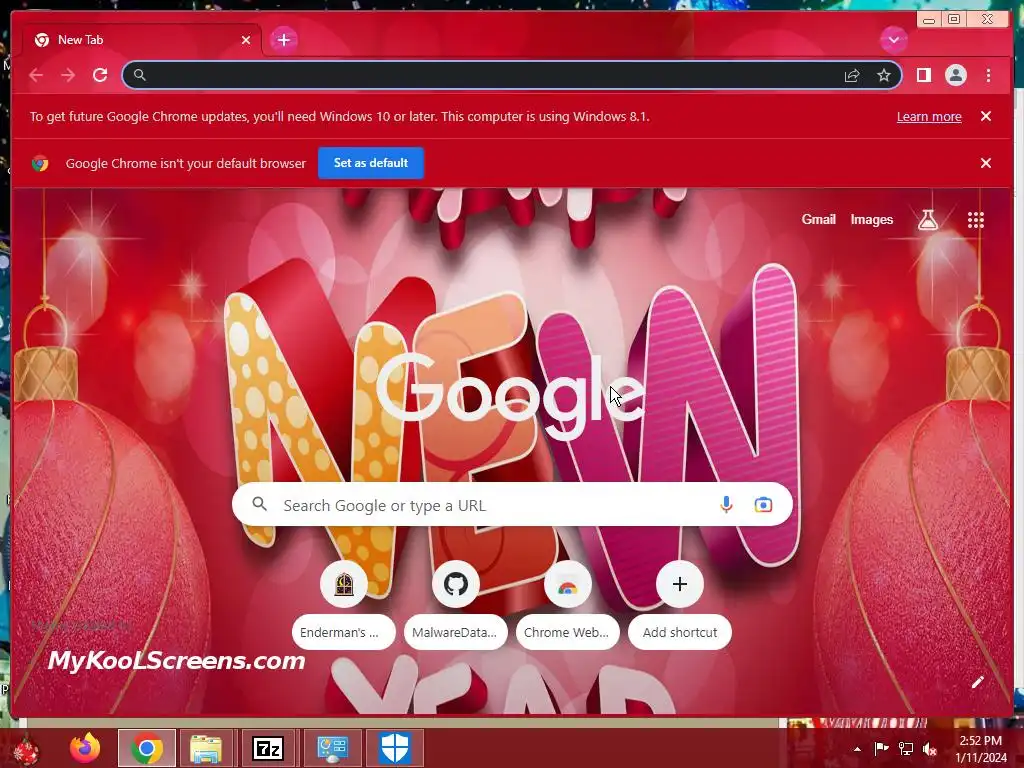
Task: Select the New Tab tab
Action: [142, 40]
